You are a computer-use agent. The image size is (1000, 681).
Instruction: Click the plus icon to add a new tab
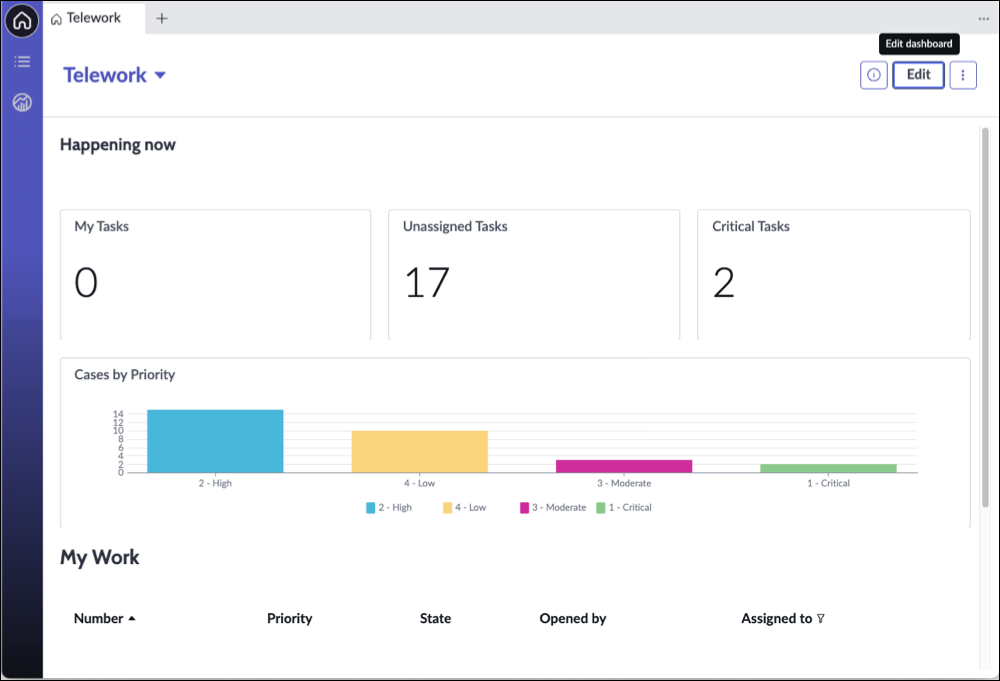tap(162, 18)
